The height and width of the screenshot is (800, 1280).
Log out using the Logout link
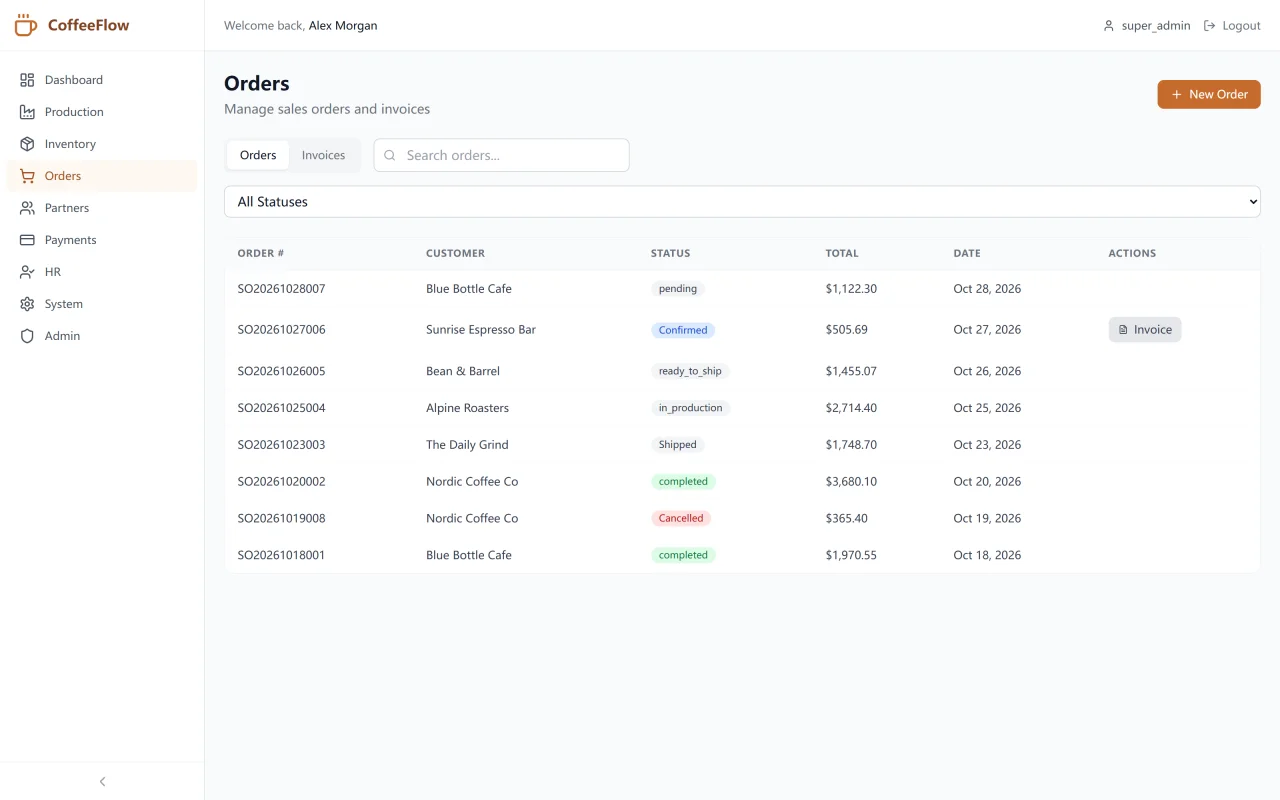pos(1232,26)
